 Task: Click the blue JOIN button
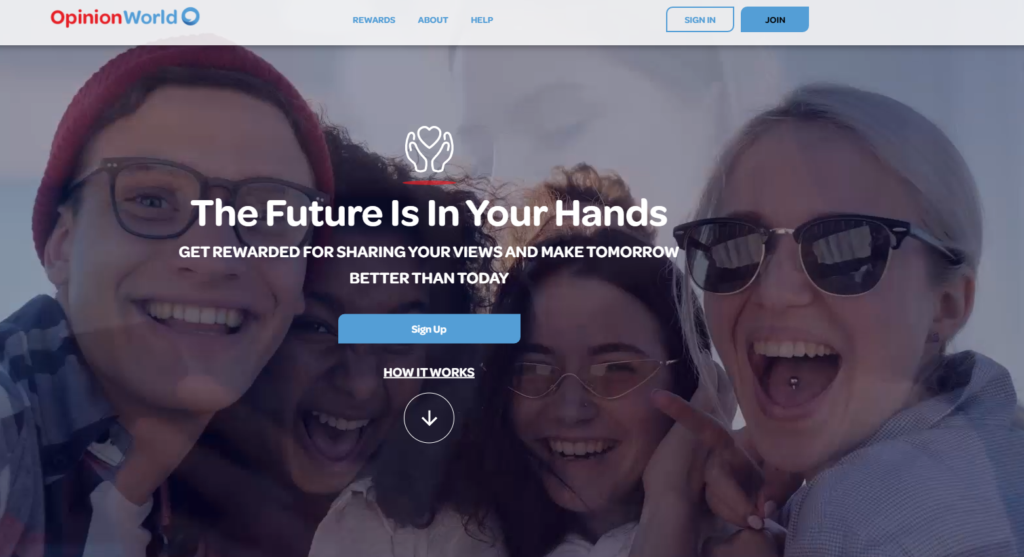[x=775, y=20]
